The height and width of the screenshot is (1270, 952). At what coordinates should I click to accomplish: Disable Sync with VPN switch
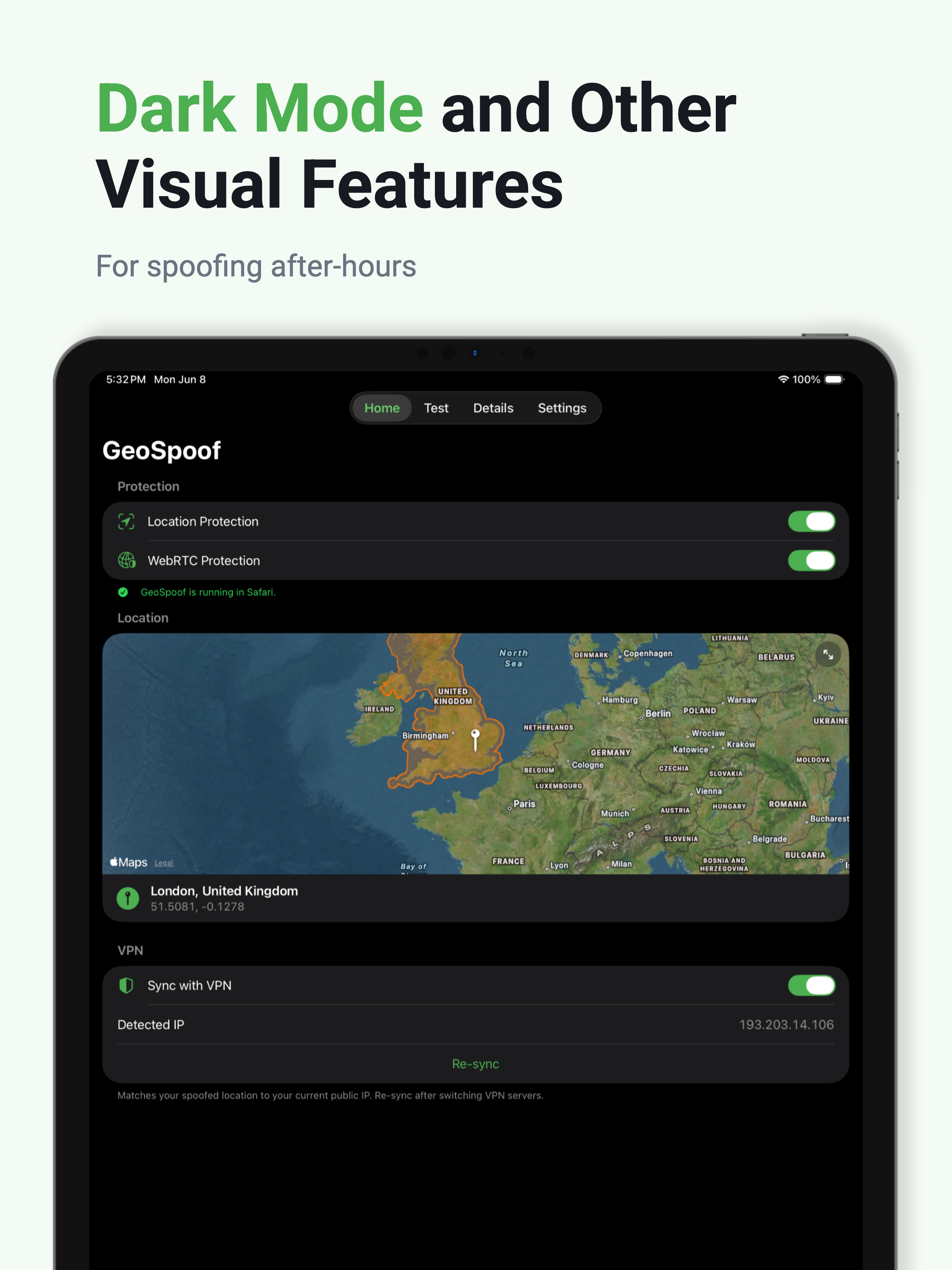click(x=811, y=985)
